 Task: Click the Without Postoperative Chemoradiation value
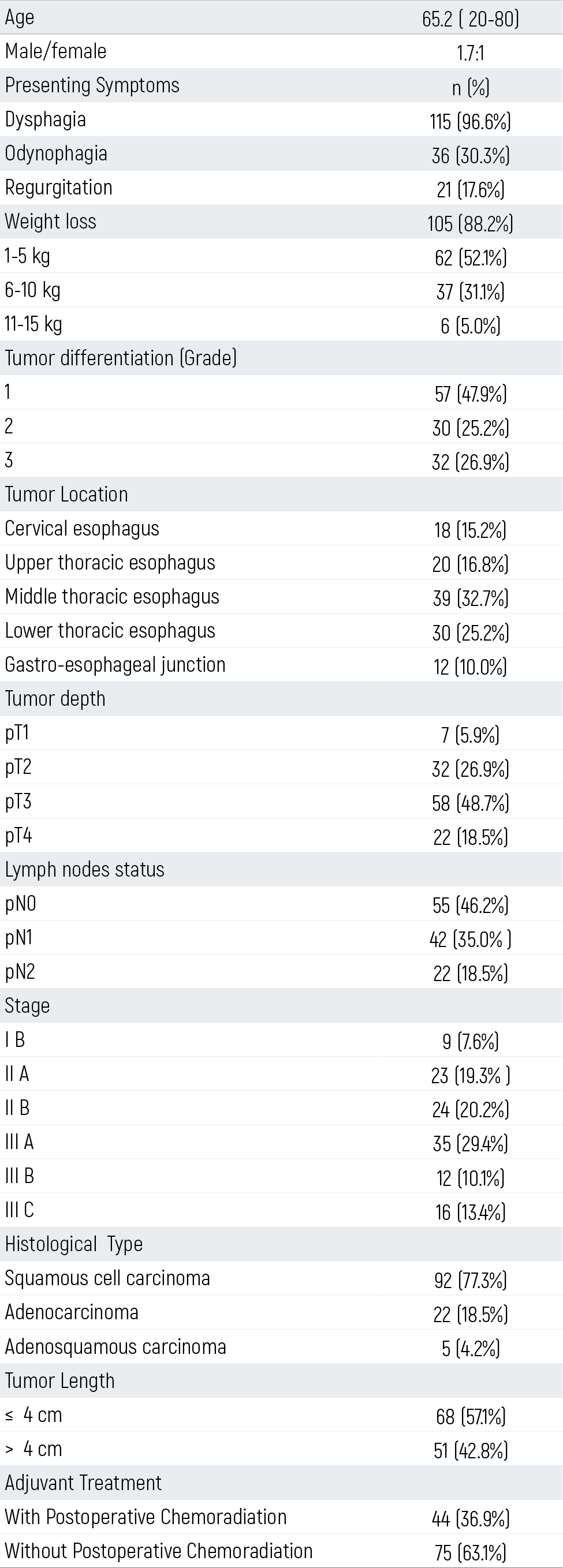(x=471, y=1554)
